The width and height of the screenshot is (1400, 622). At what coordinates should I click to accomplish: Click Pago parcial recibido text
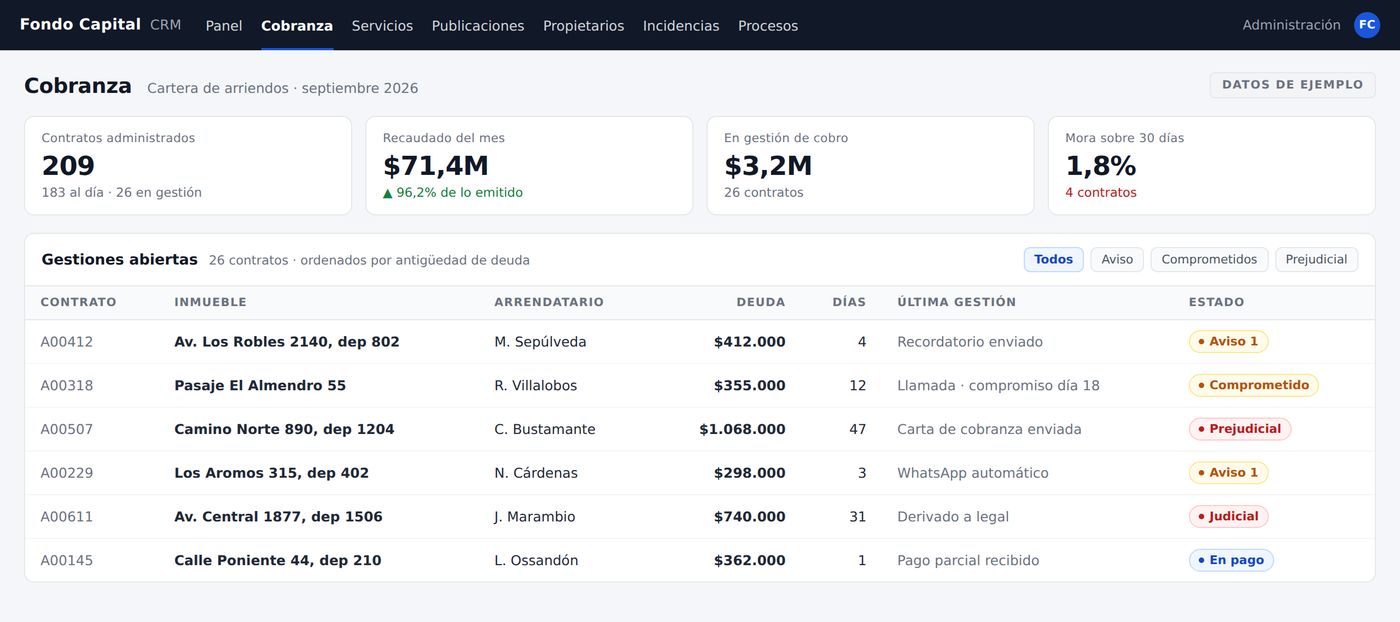[968, 561]
